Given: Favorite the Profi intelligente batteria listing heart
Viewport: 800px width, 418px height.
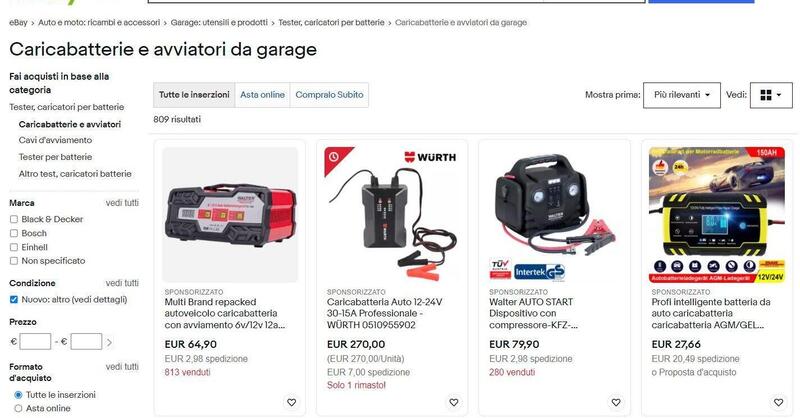Looking at the screenshot, I should tap(778, 402).
